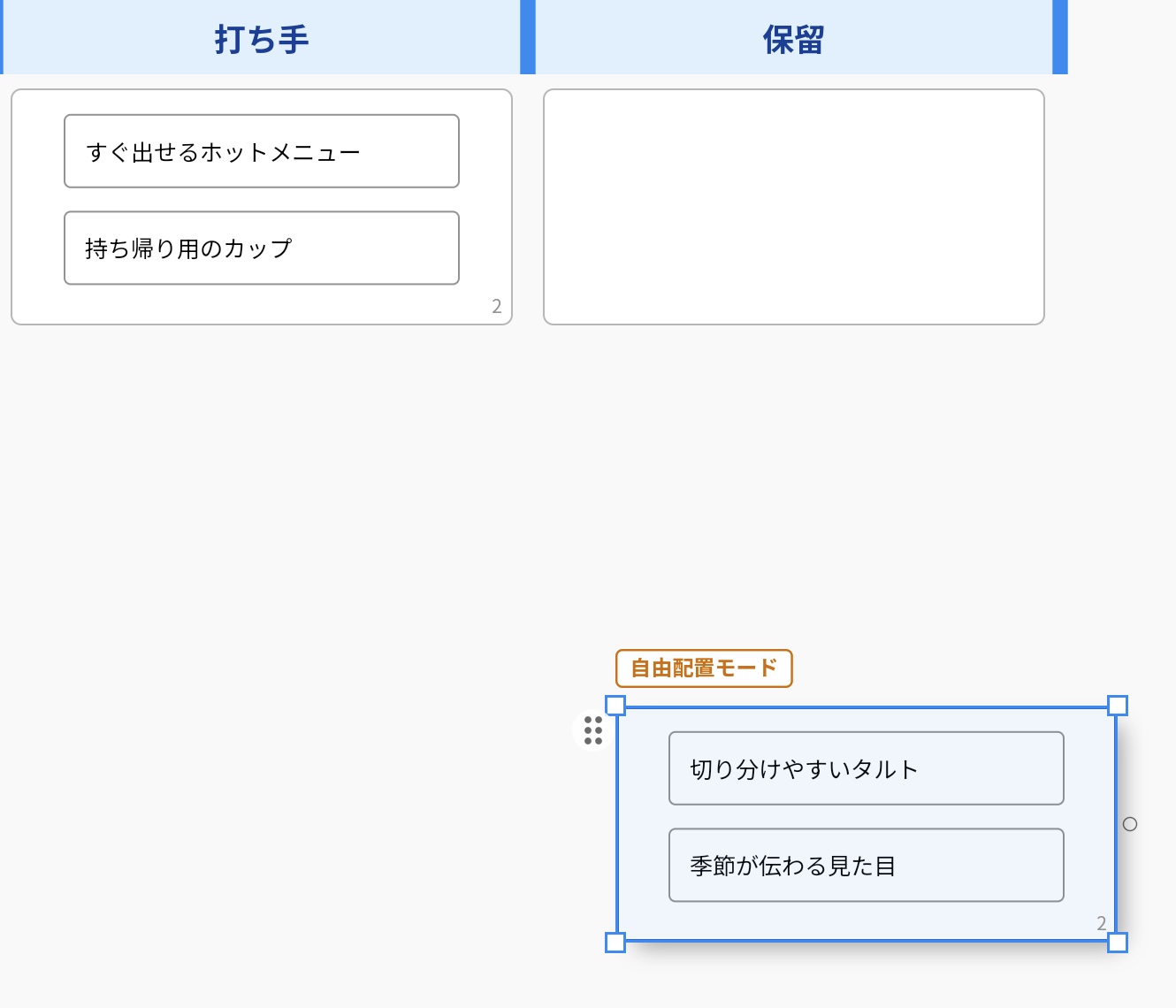The width and height of the screenshot is (1176, 1008).
Task: Select the 切り分けやすいタルト card
Action: click(x=867, y=768)
